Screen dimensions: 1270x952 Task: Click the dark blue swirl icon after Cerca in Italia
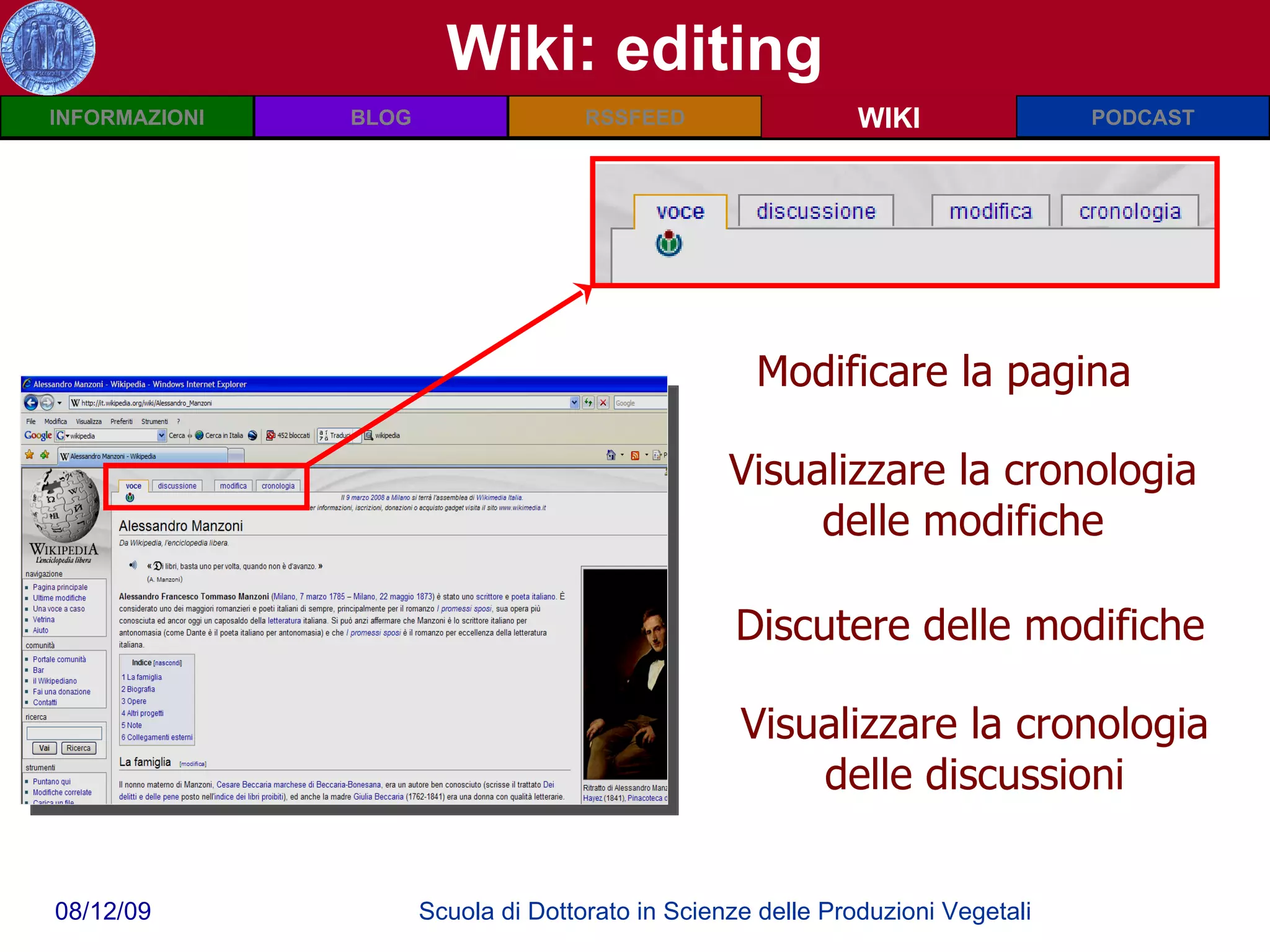pos(252,435)
